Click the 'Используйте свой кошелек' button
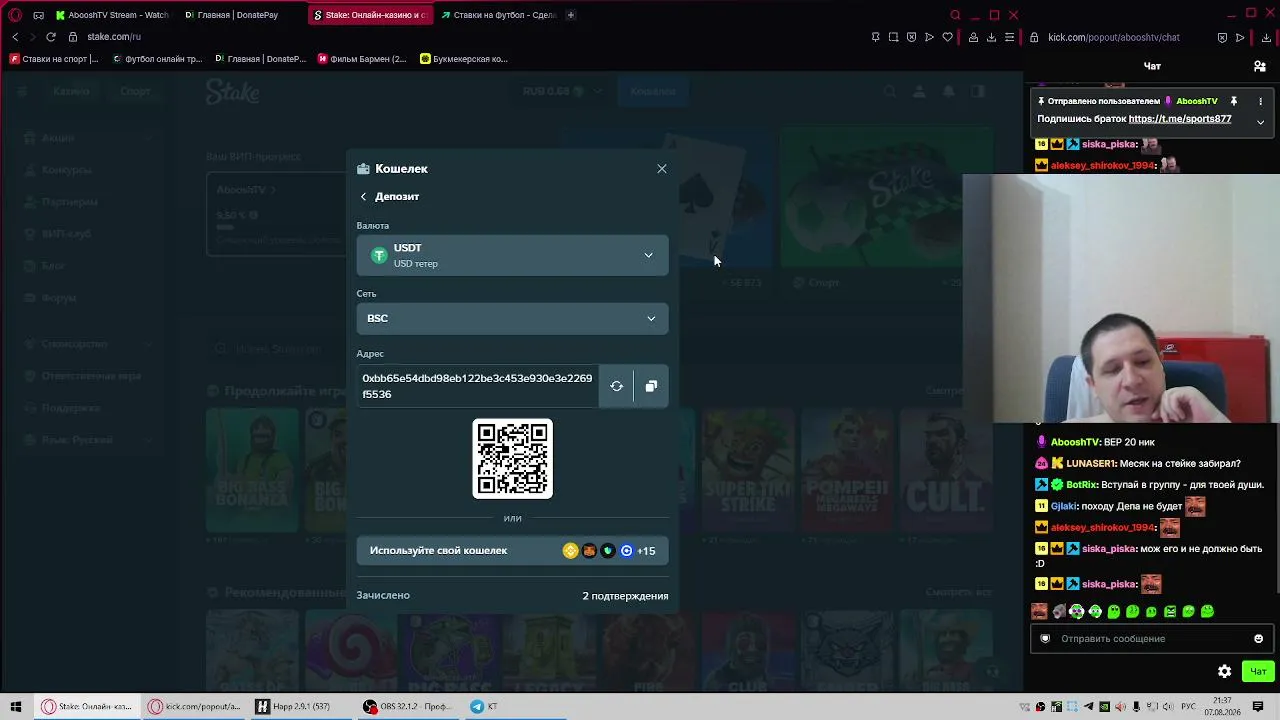 pos(512,551)
